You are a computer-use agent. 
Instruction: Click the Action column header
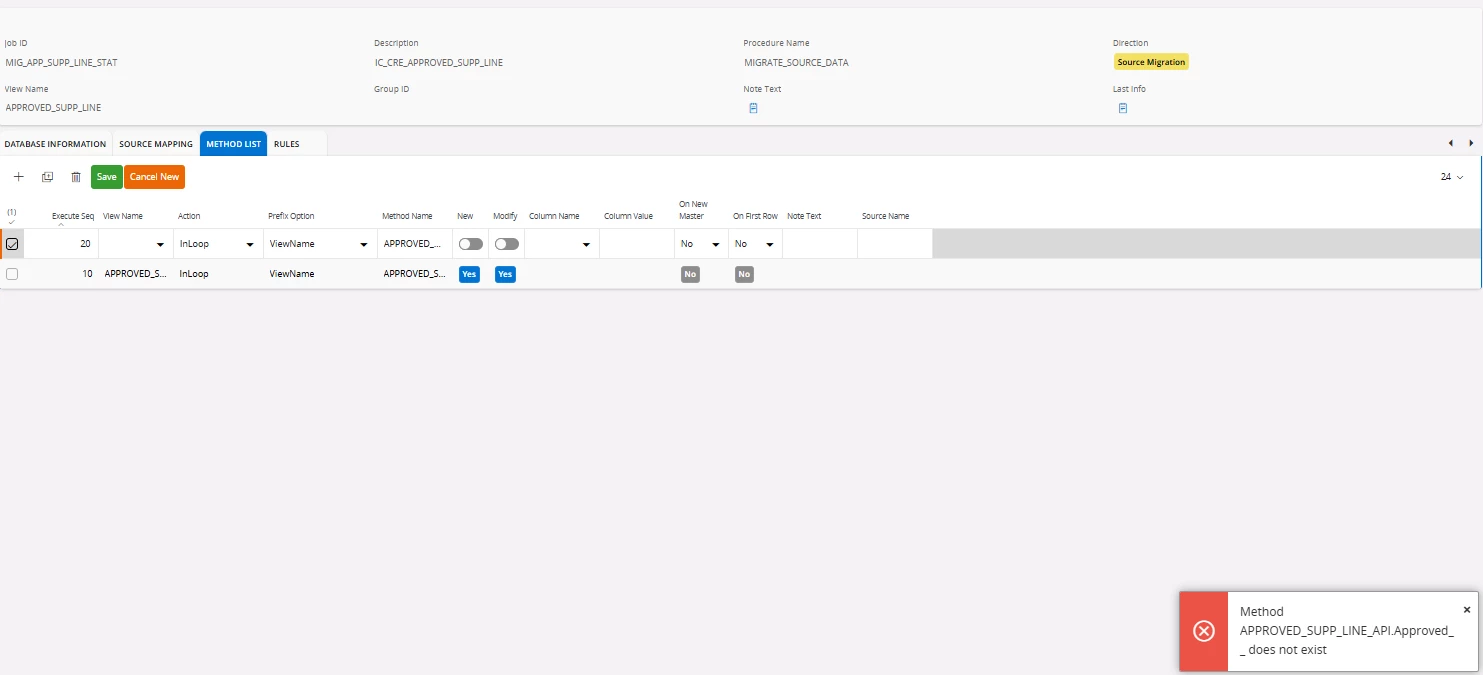click(189, 216)
